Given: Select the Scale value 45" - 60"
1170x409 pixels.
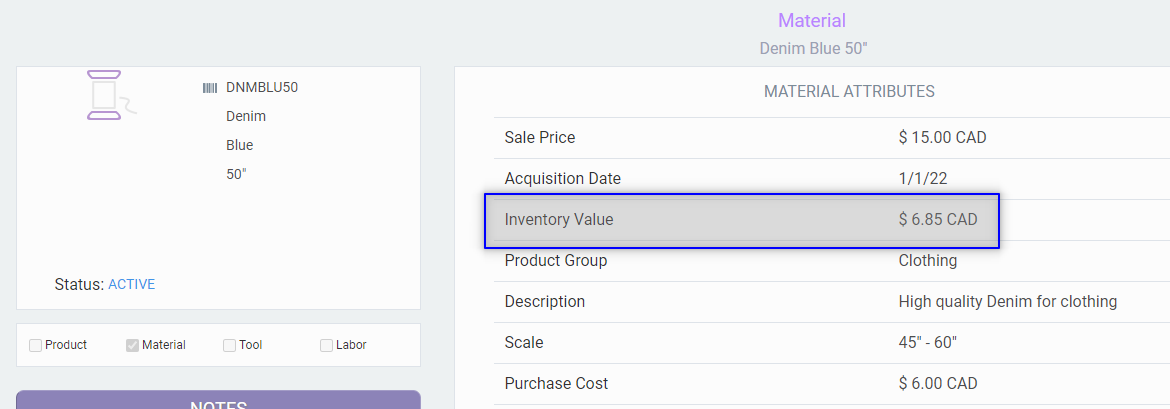Looking at the screenshot, I should pos(928,343).
